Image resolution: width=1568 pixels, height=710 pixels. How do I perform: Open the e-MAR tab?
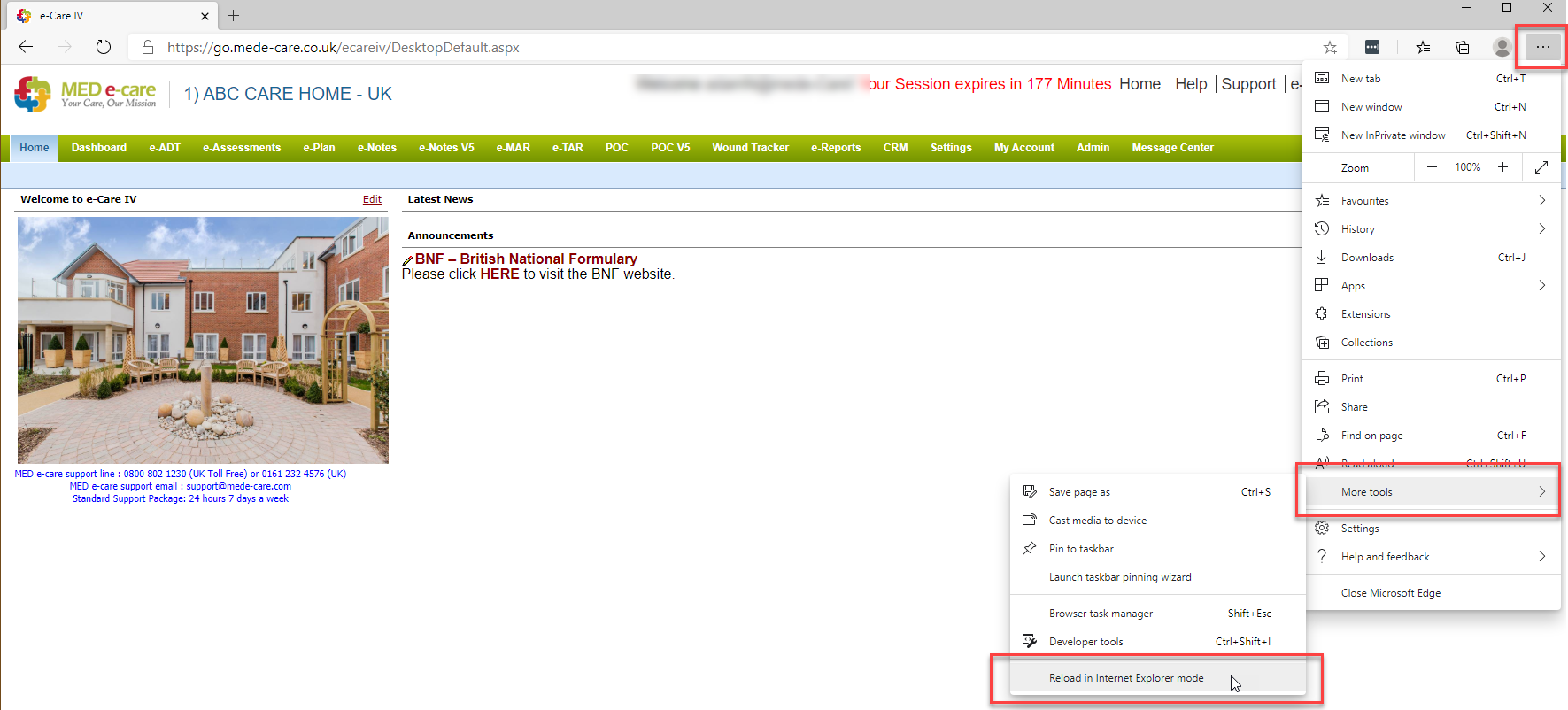pyautogui.click(x=514, y=148)
